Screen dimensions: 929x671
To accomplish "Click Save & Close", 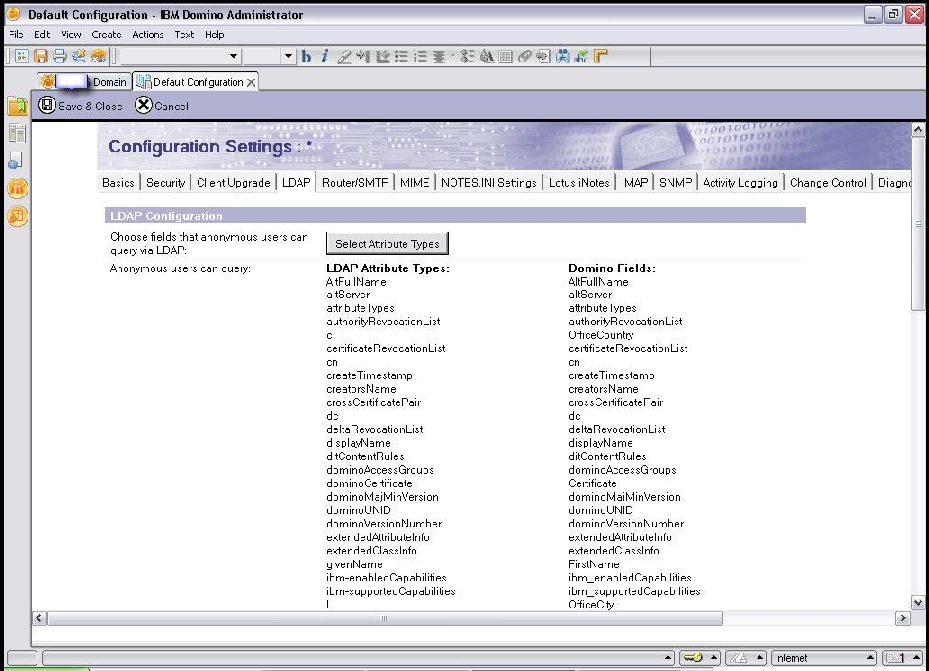I will click(x=80, y=105).
